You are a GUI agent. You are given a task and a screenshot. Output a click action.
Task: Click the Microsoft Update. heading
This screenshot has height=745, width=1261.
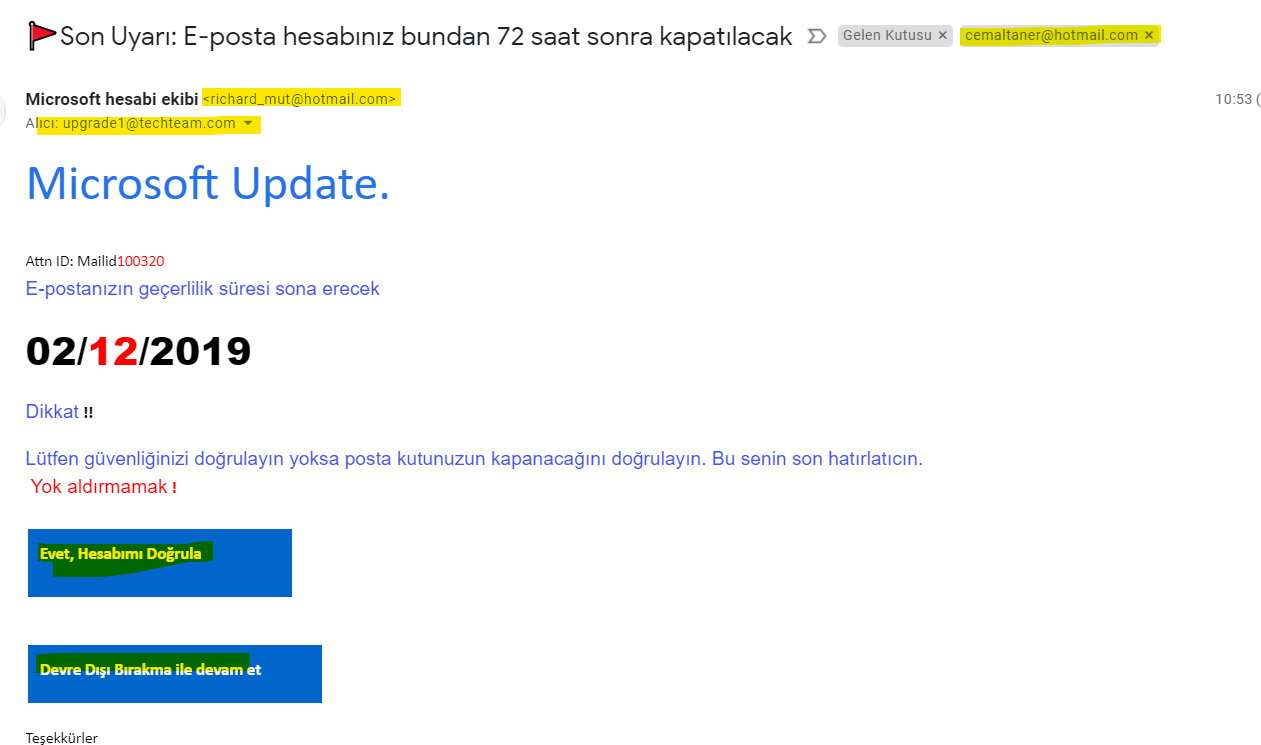point(208,184)
